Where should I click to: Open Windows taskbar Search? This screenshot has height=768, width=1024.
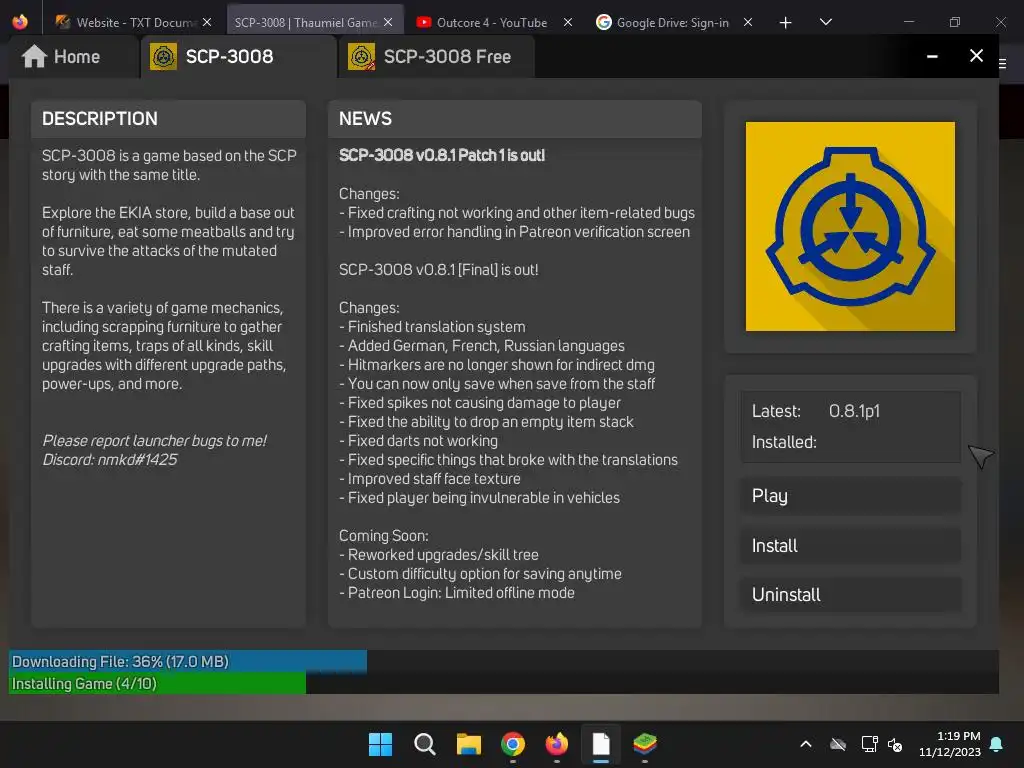424,744
